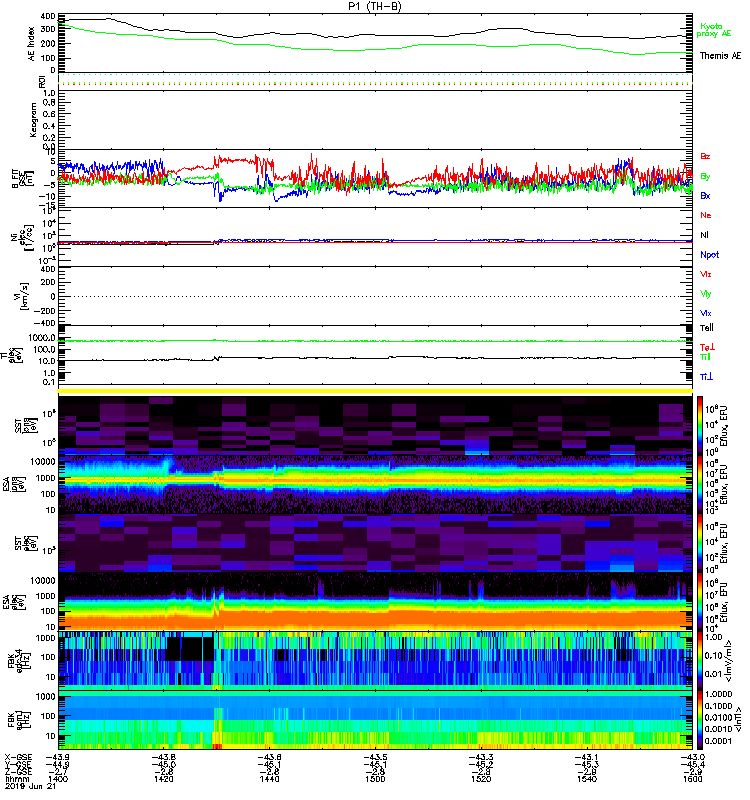This screenshot has height=800, width=750.
Task: Click the date label "2019 Jun 21"
Action: point(30,786)
